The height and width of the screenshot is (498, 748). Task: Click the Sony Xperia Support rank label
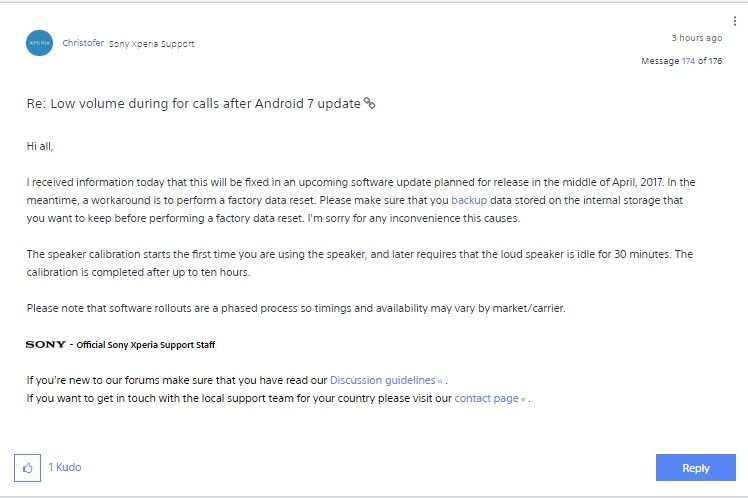(x=151, y=44)
